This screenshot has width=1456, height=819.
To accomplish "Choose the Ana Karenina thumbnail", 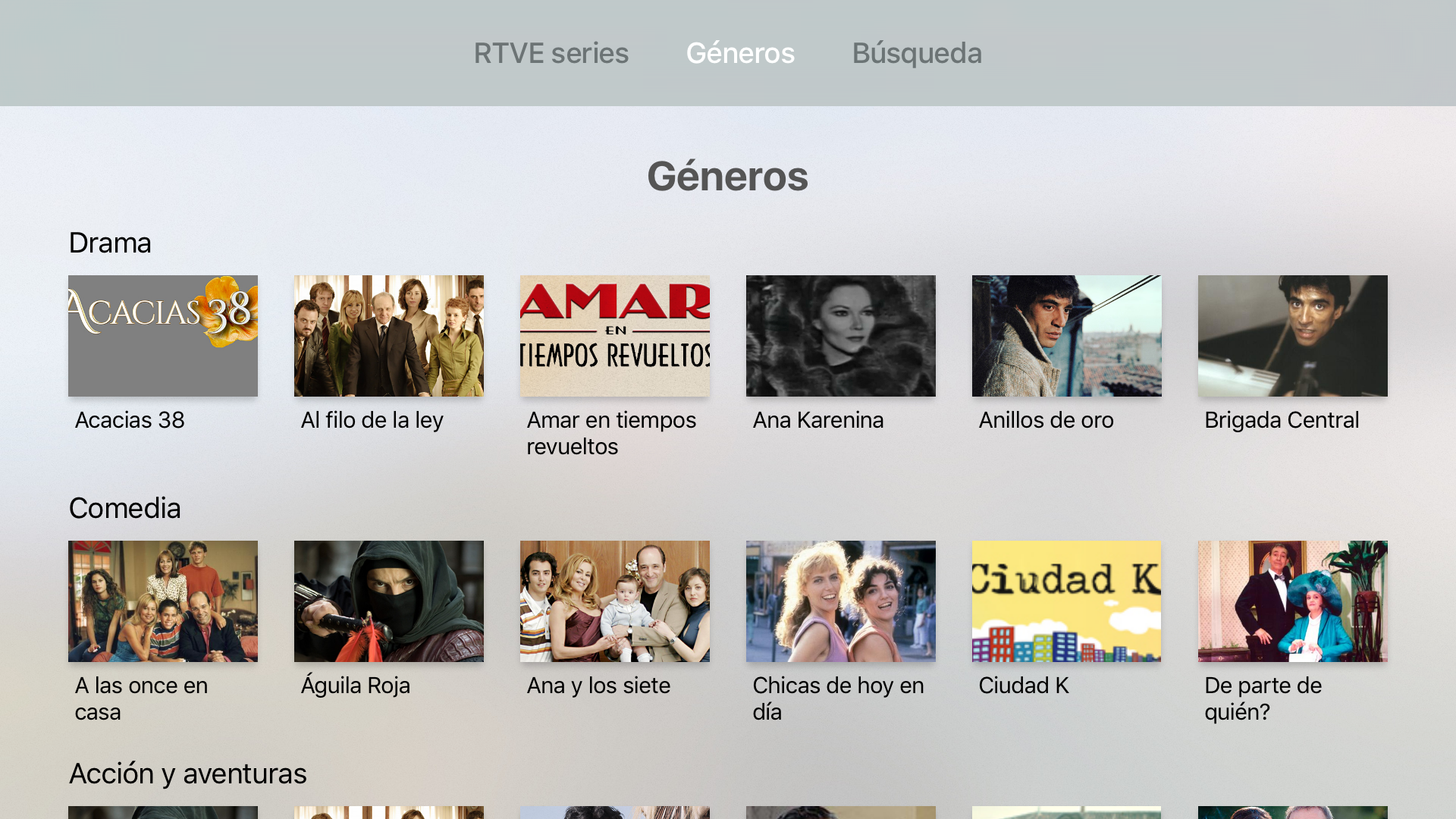I will tap(841, 336).
